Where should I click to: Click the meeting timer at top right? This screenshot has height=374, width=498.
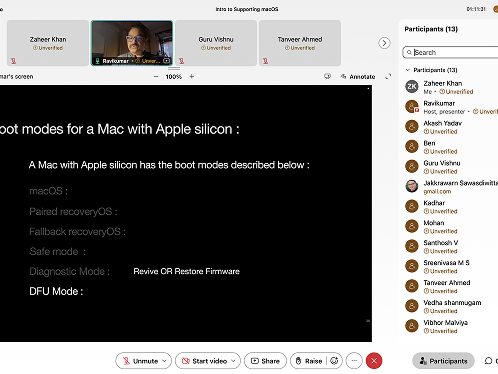click(x=476, y=9)
